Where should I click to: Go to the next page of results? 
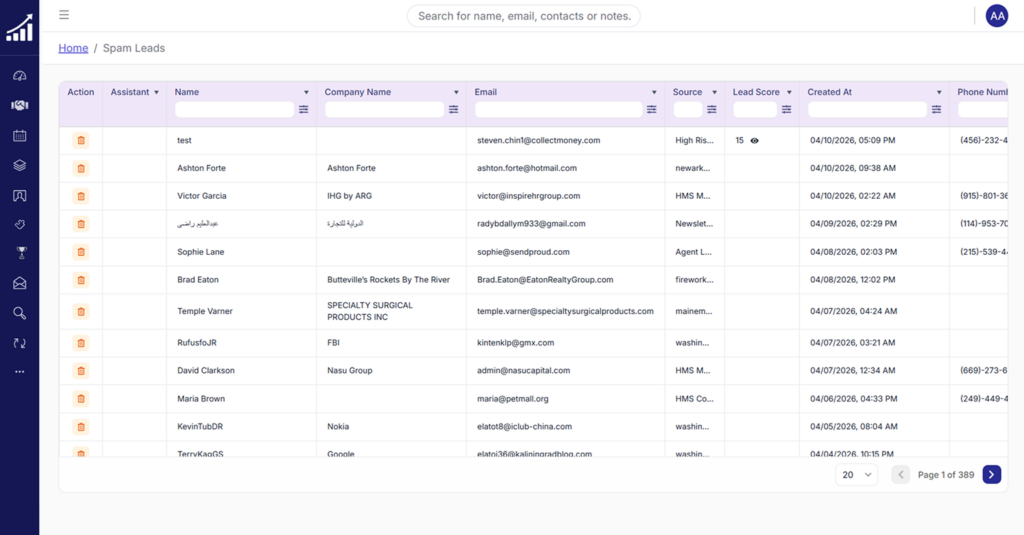[991, 475]
